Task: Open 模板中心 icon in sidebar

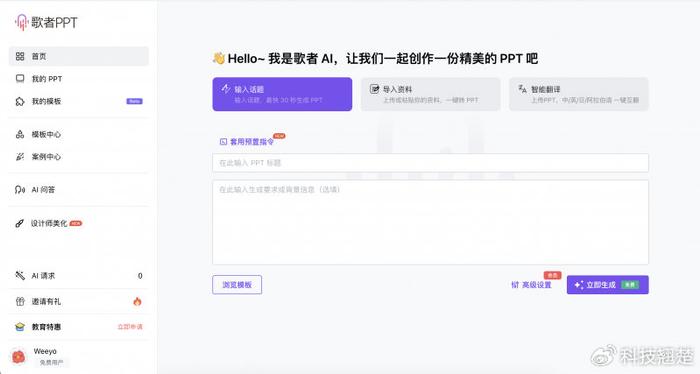Action: pyautogui.click(x=20, y=134)
